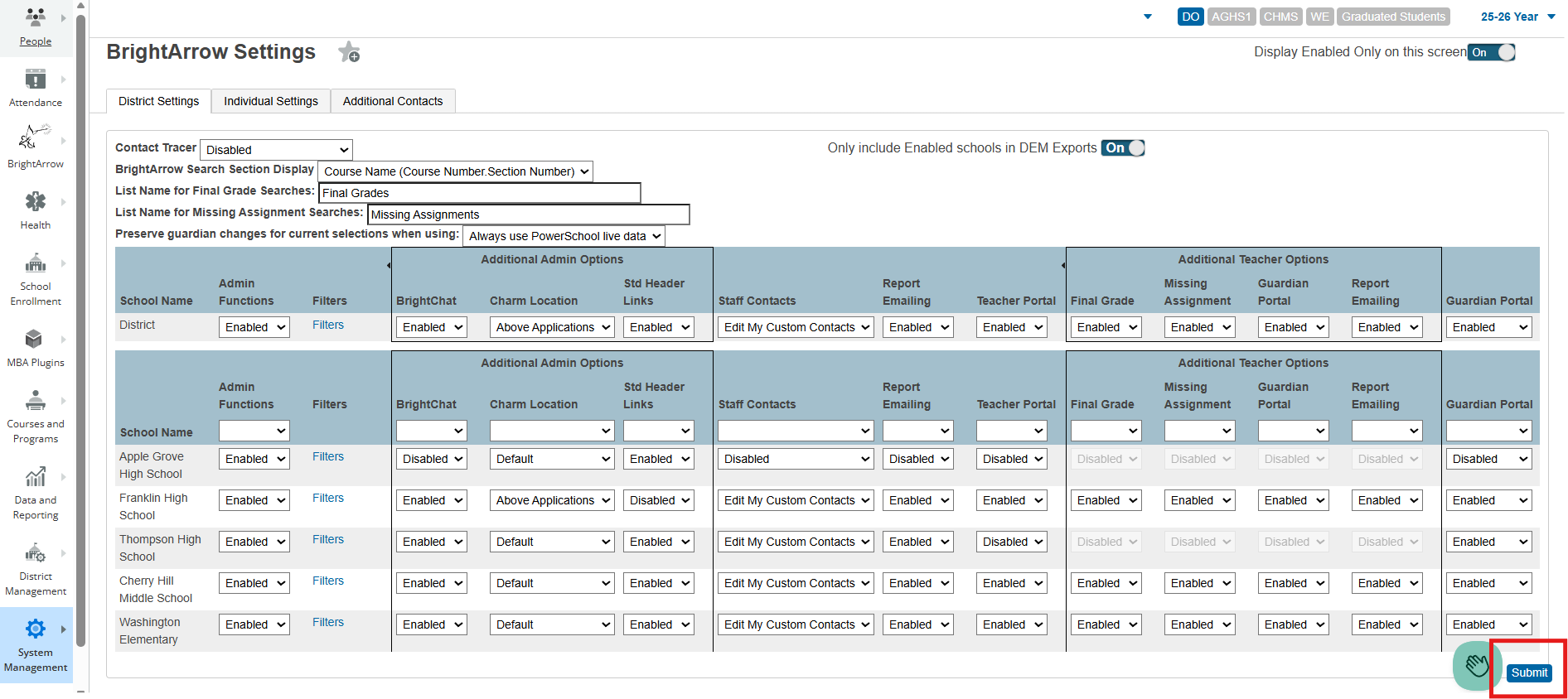Open BrightArrow Search Section Display dropdown
Screen dimensions: 1568x699
click(455, 171)
